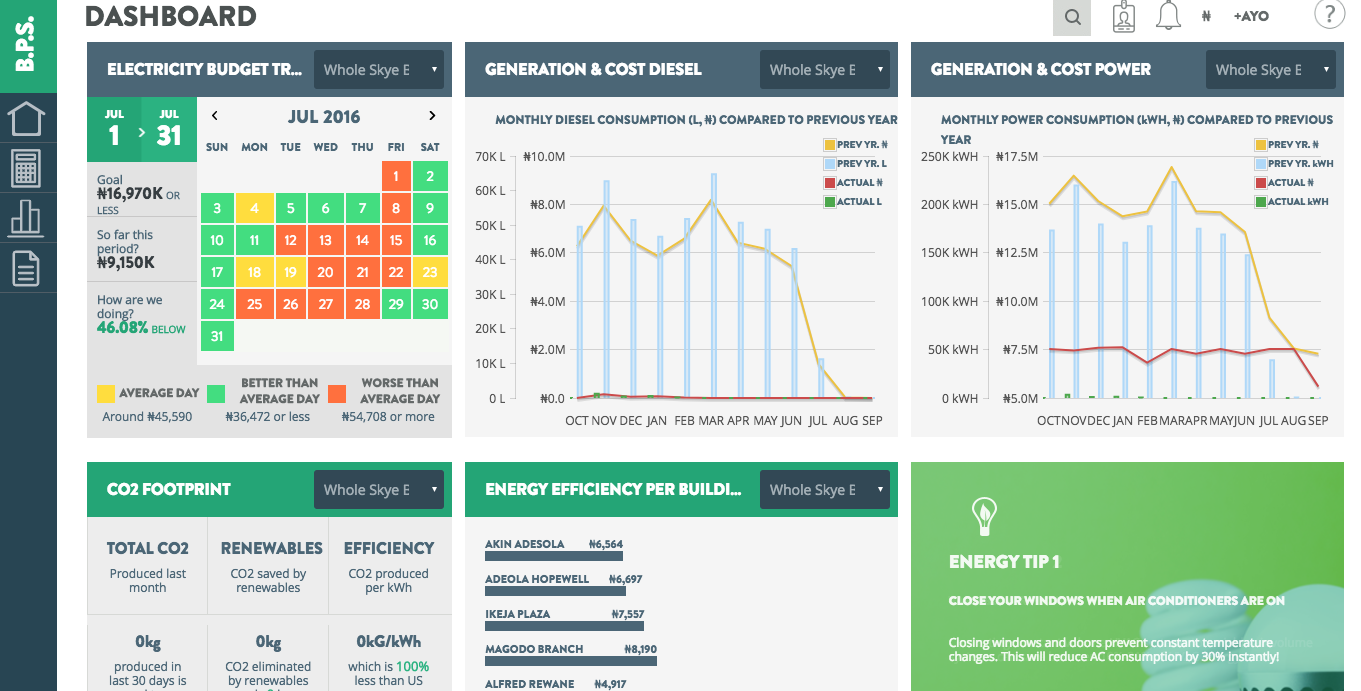Click the AKIN ADESOLA efficiency bar

[x=554, y=556]
